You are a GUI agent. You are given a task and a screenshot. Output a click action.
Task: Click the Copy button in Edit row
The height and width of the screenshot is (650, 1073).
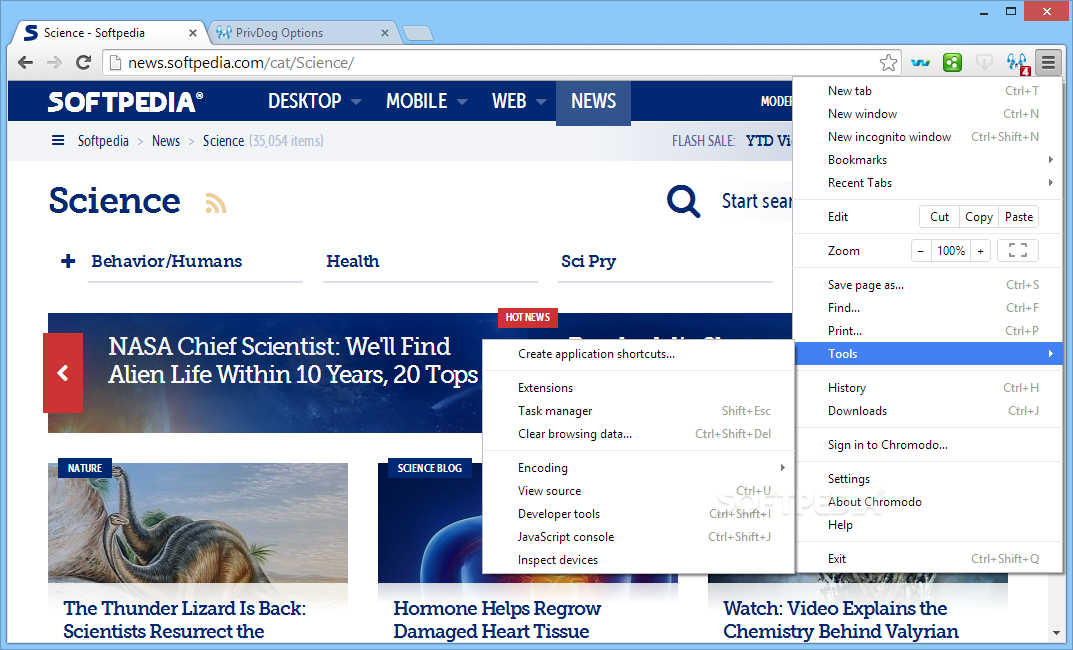tap(979, 217)
